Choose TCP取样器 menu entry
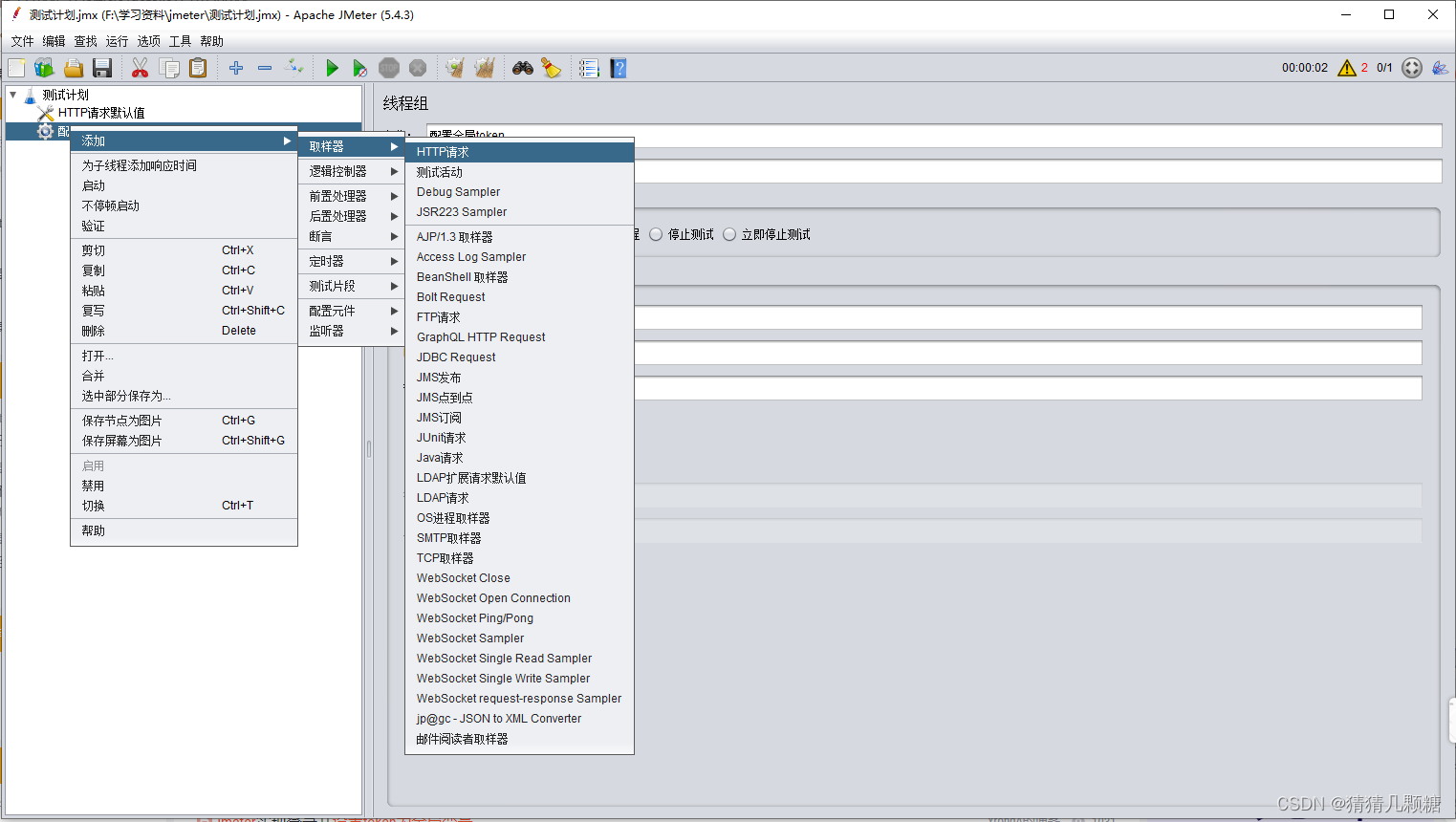This screenshot has width=1456, height=822. [519, 558]
